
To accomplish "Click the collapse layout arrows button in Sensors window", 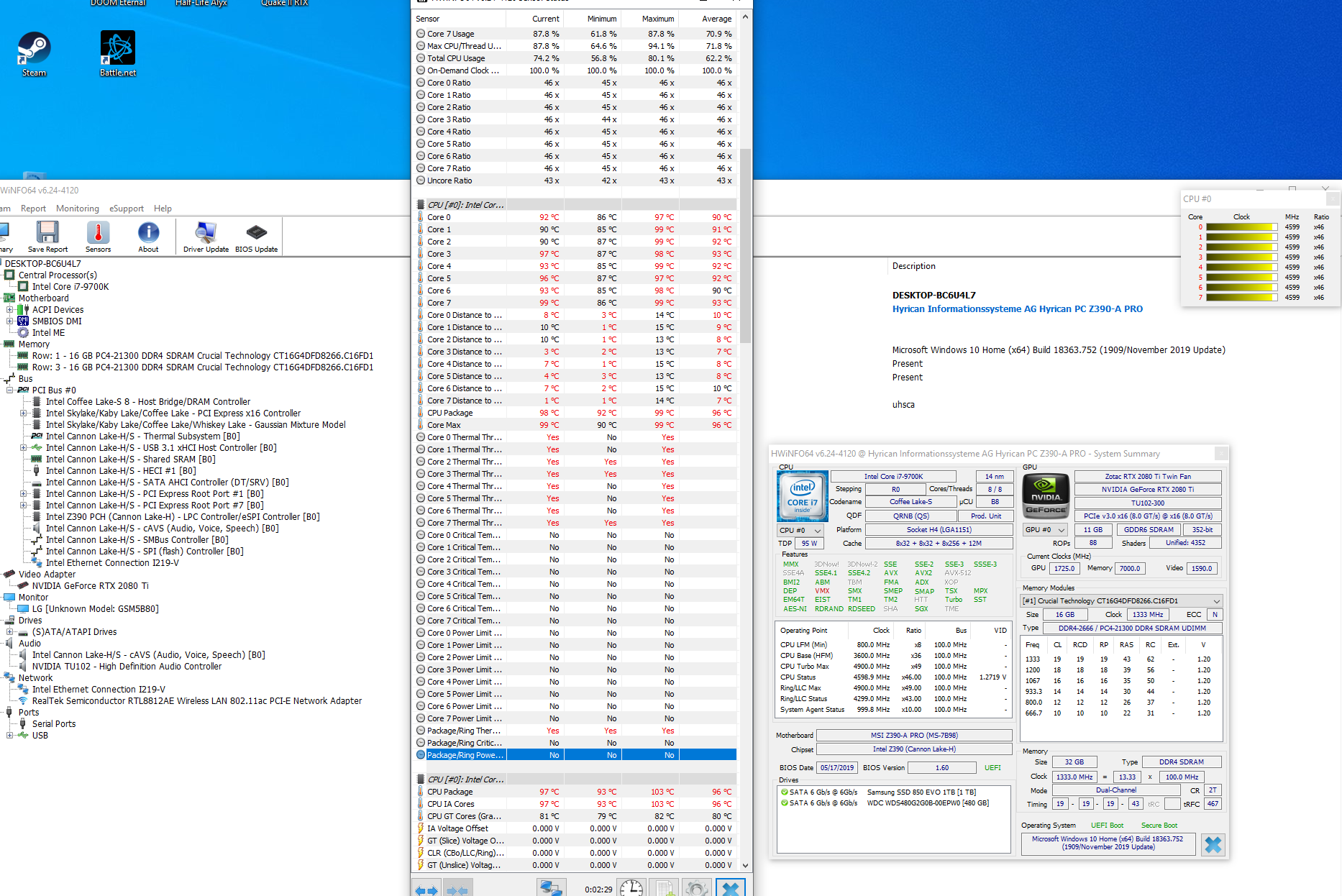I will [457, 890].
